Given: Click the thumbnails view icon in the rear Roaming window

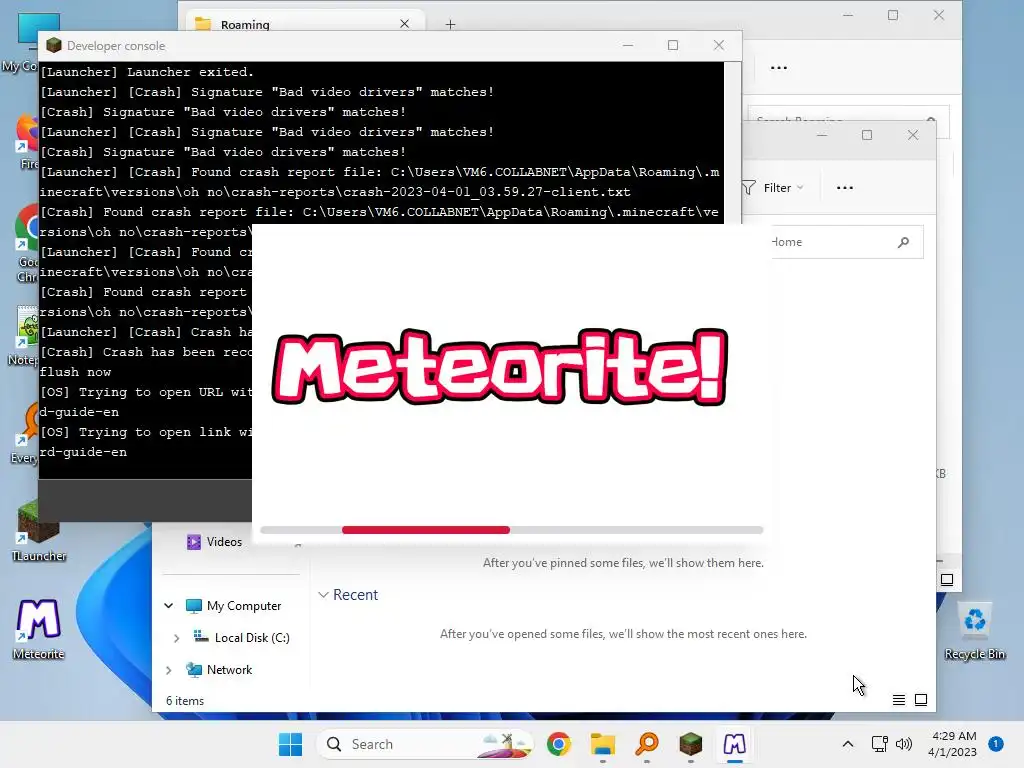Looking at the screenshot, I should point(947,579).
